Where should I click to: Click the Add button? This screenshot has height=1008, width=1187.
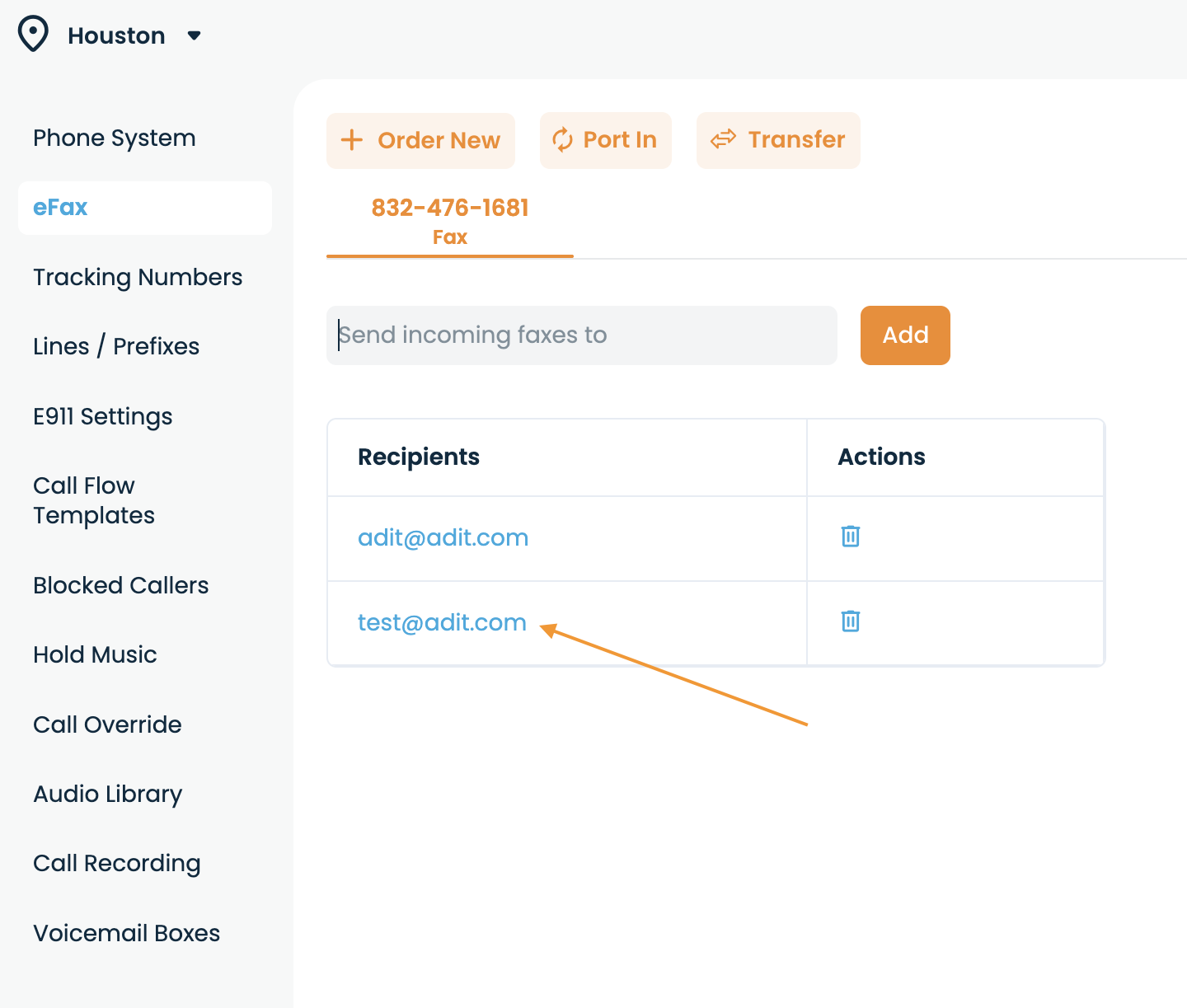[905, 335]
